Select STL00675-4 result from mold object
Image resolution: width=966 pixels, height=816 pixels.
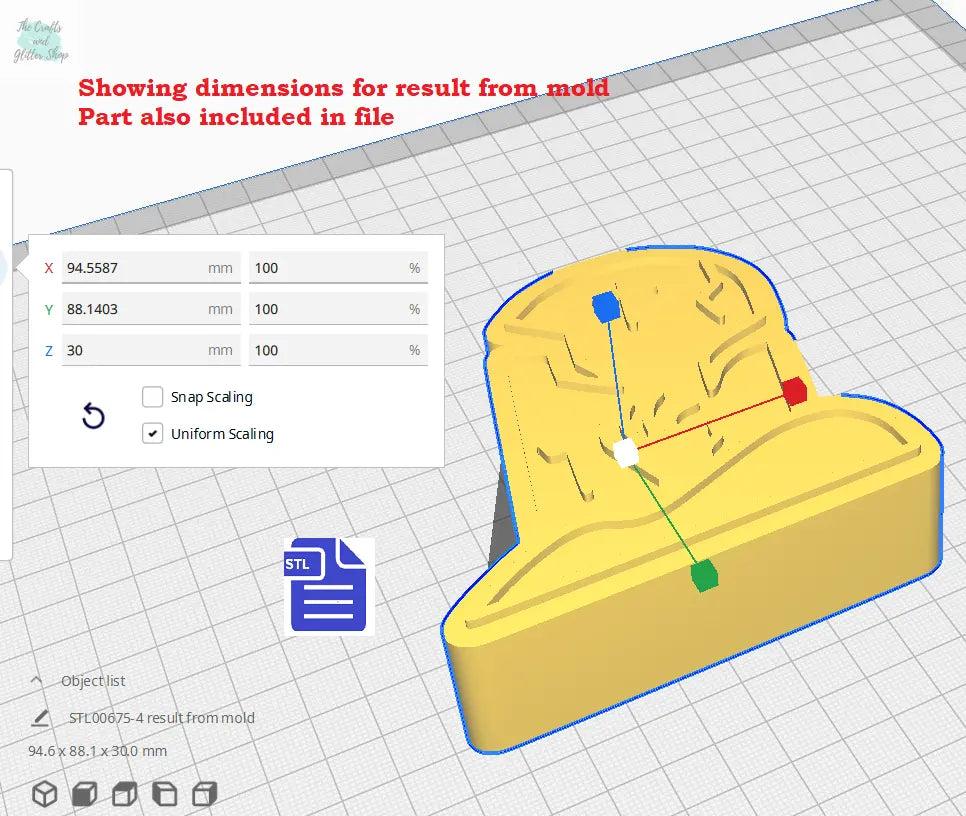(161, 718)
